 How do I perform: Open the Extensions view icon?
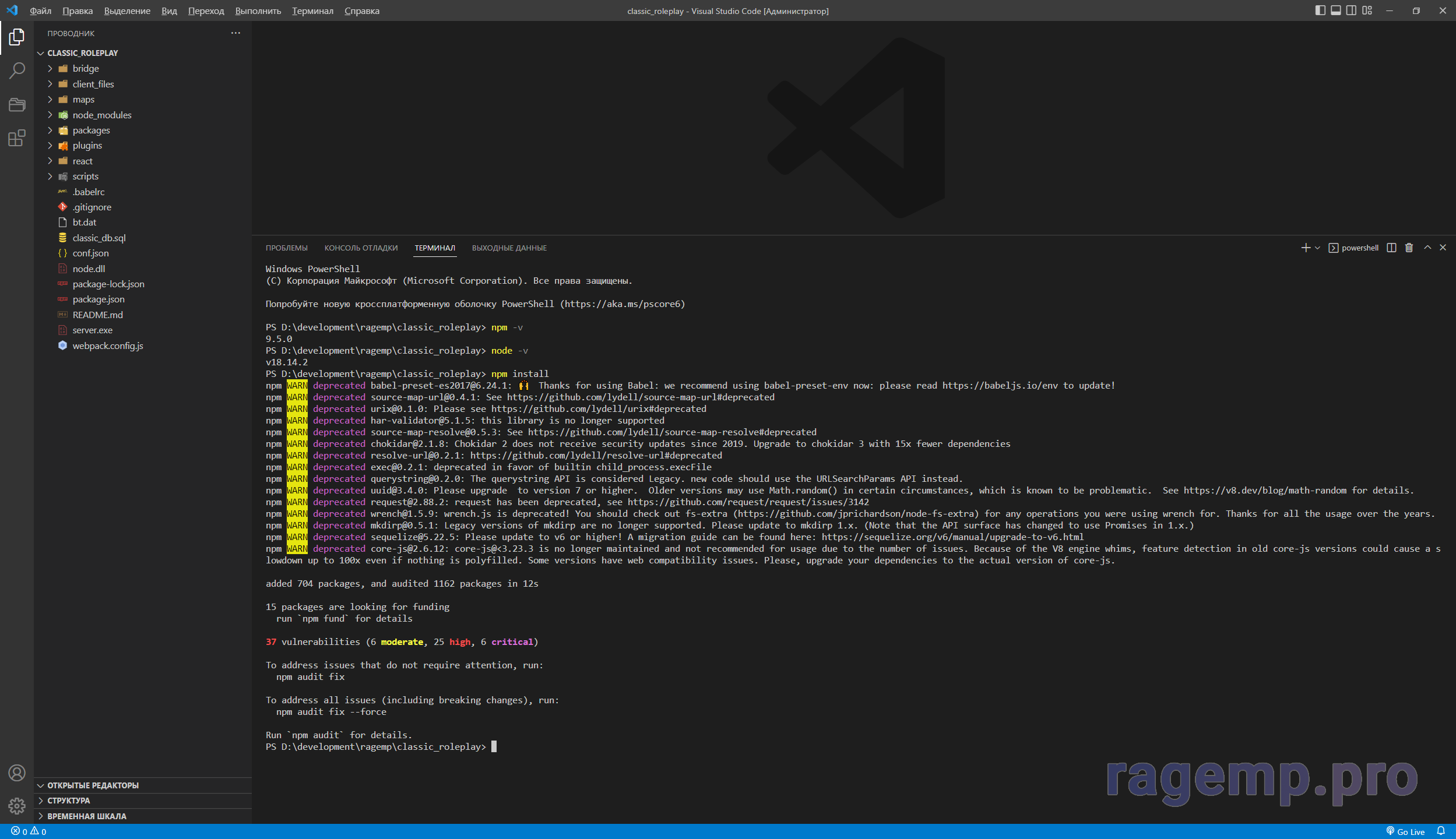pyautogui.click(x=17, y=139)
